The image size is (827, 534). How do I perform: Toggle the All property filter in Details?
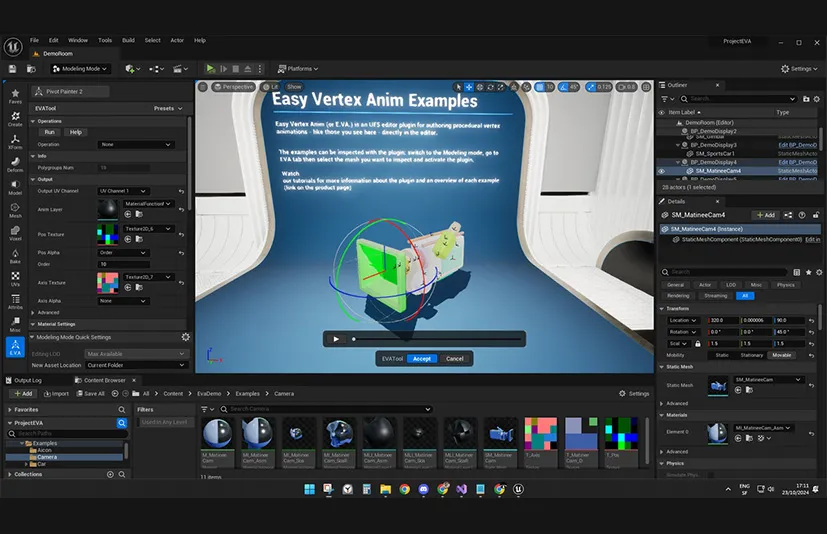click(x=745, y=295)
